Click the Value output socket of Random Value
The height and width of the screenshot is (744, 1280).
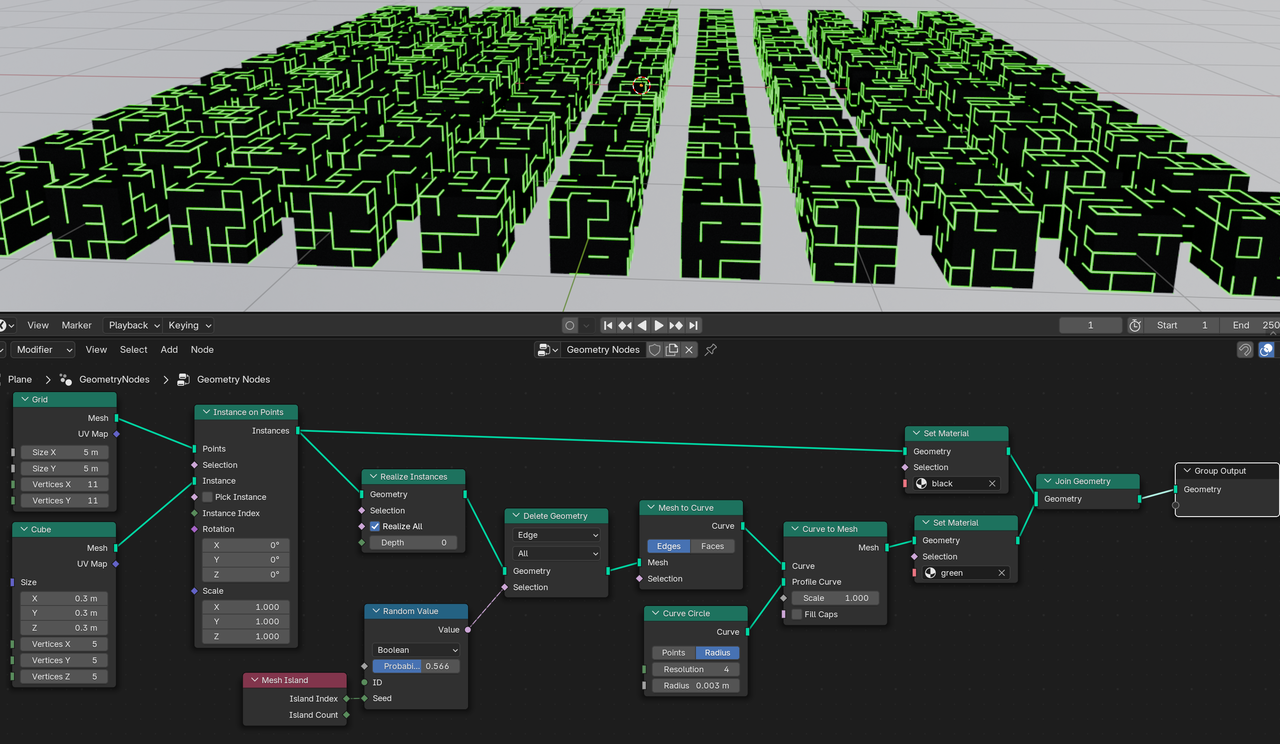(468, 630)
